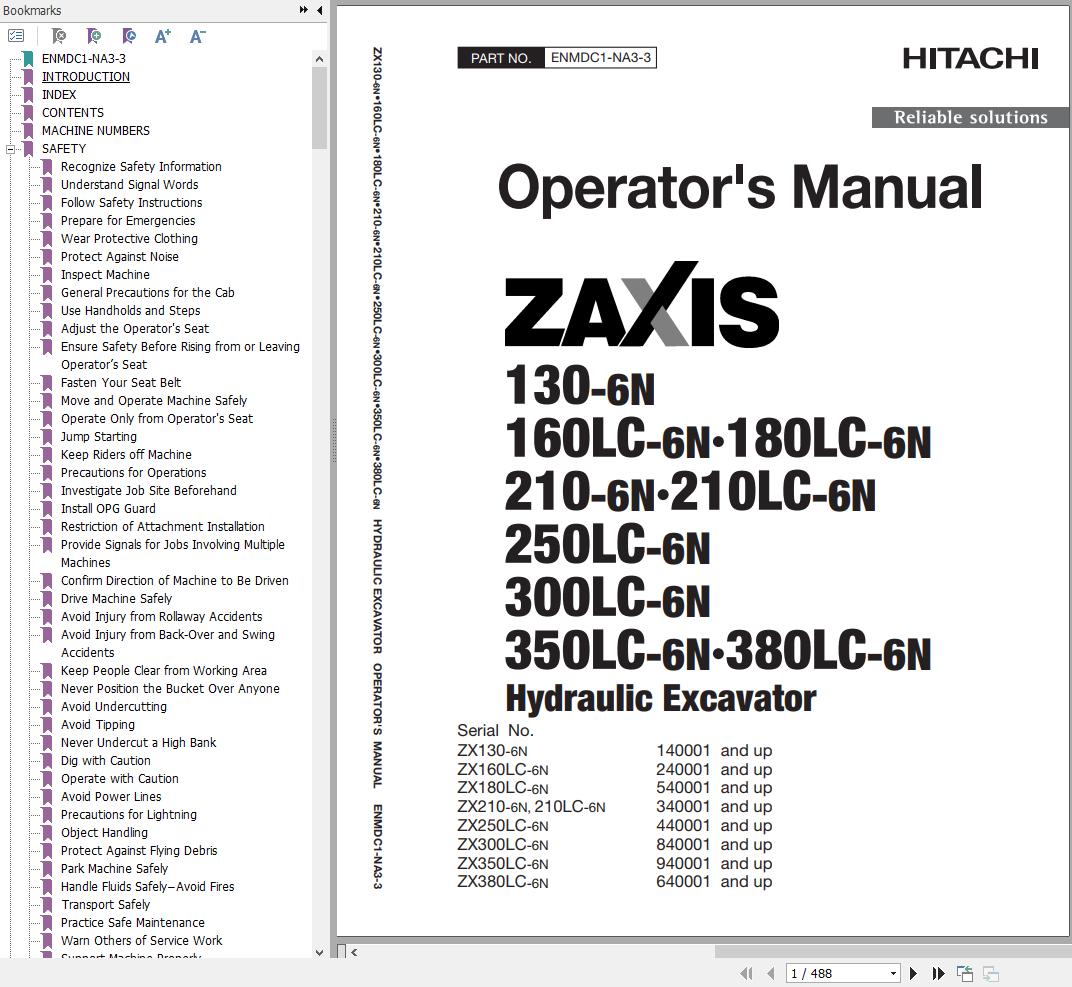Viewport: 1072px width, 987px height.
Task: Go to Understand Signal Words bookmark
Action: click(129, 185)
